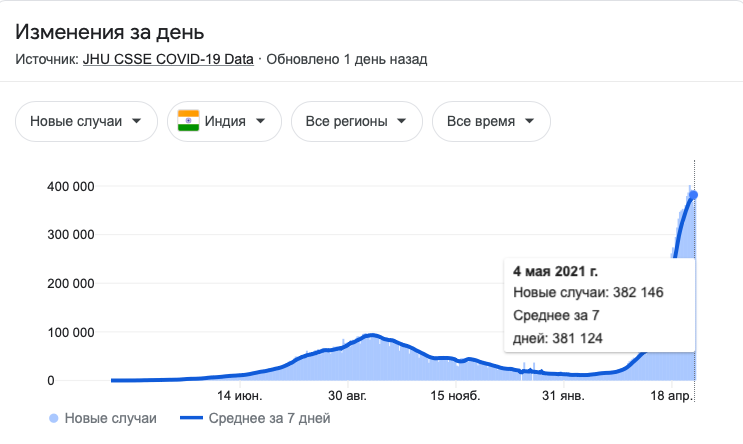743x444 pixels.
Task: Click the caret arrow beside Индия
Action: (260, 122)
